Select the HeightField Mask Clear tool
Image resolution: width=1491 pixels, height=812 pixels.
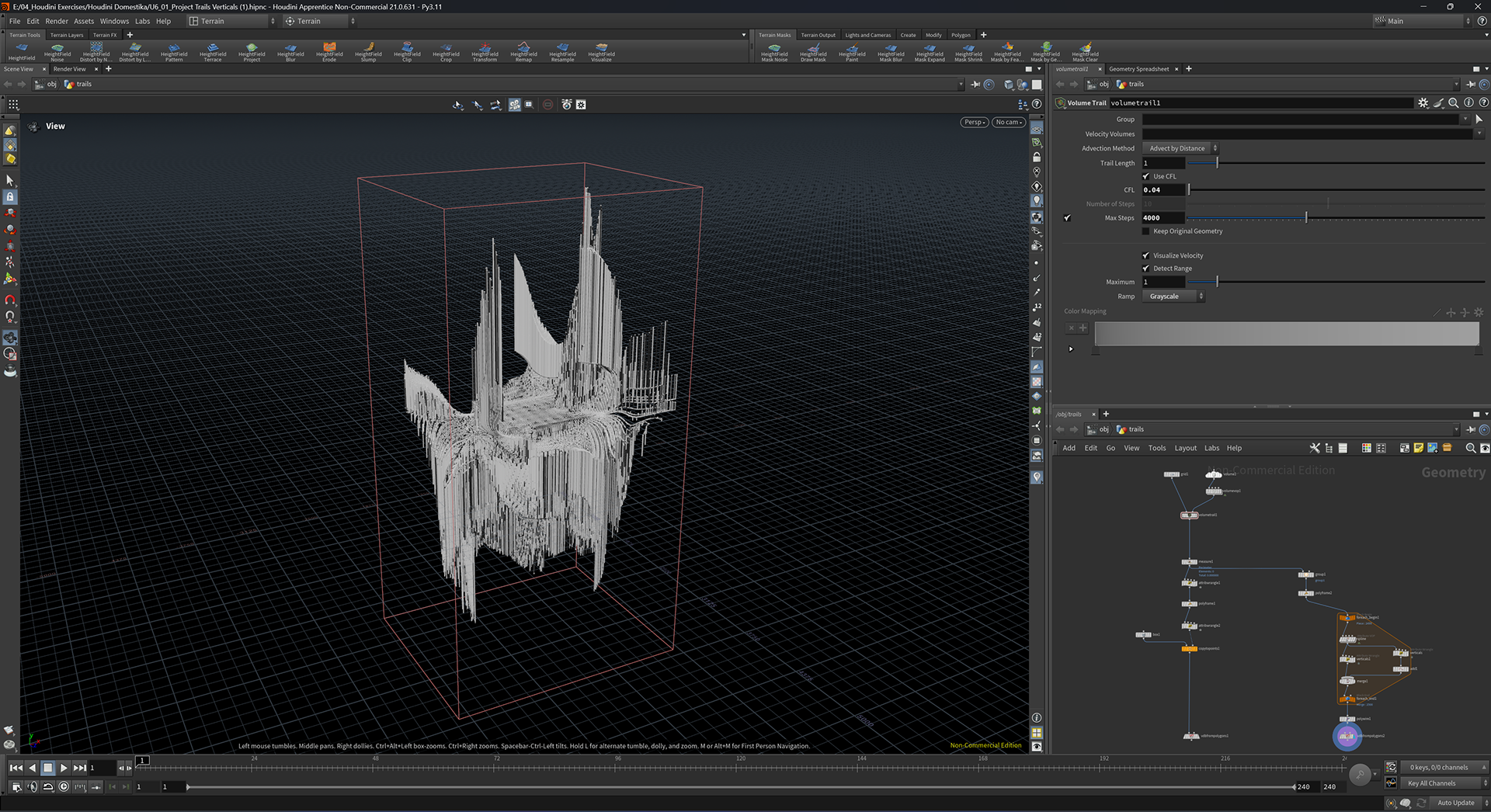click(1085, 52)
